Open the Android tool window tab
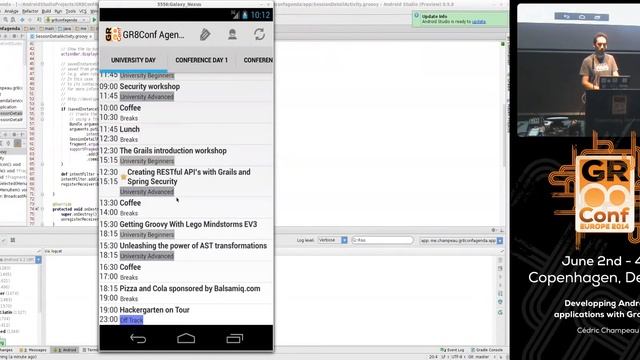This screenshot has width=640, height=360. point(66,350)
